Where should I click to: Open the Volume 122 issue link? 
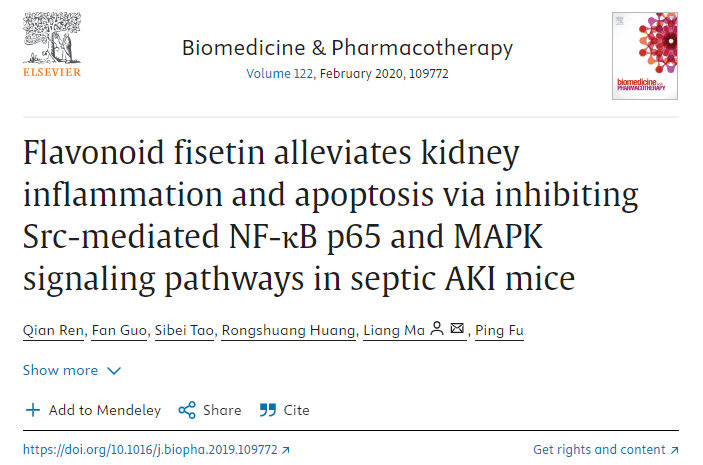pyautogui.click(x=280, y=74)
